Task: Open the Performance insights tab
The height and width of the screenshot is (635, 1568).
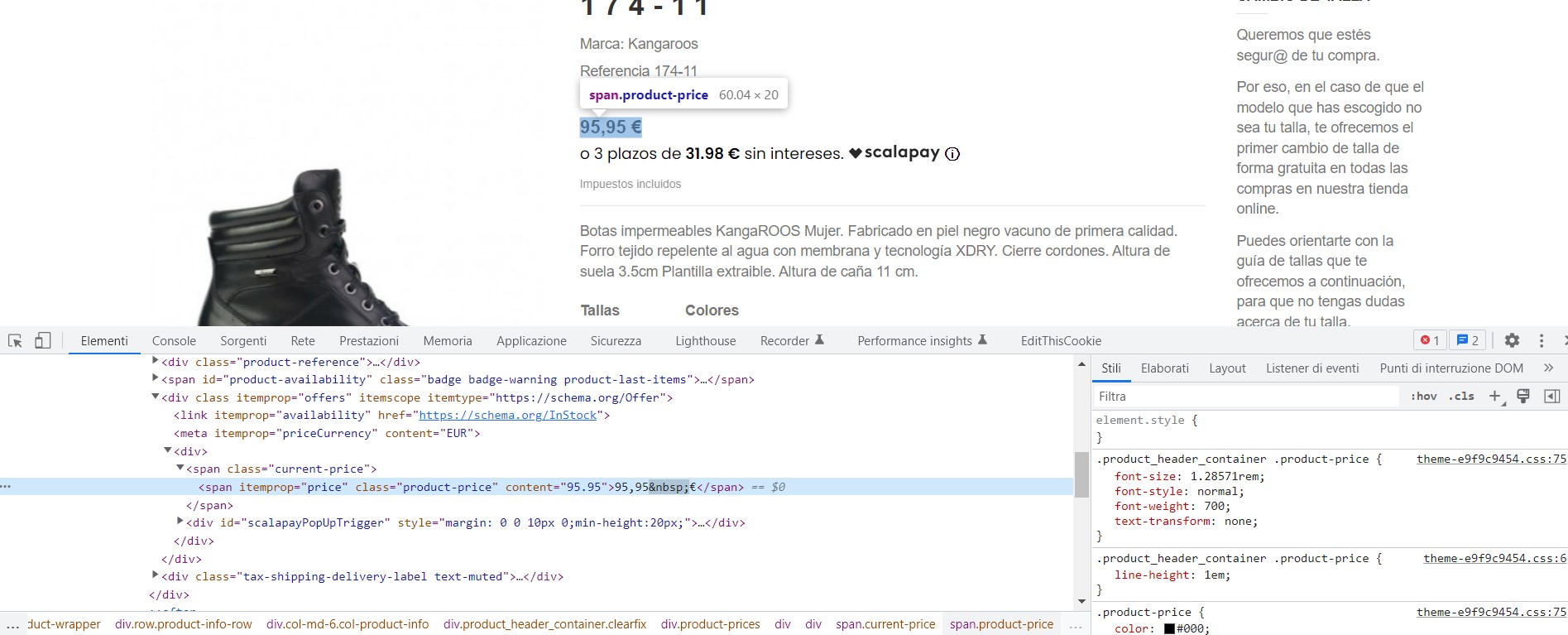Action: 922,341
